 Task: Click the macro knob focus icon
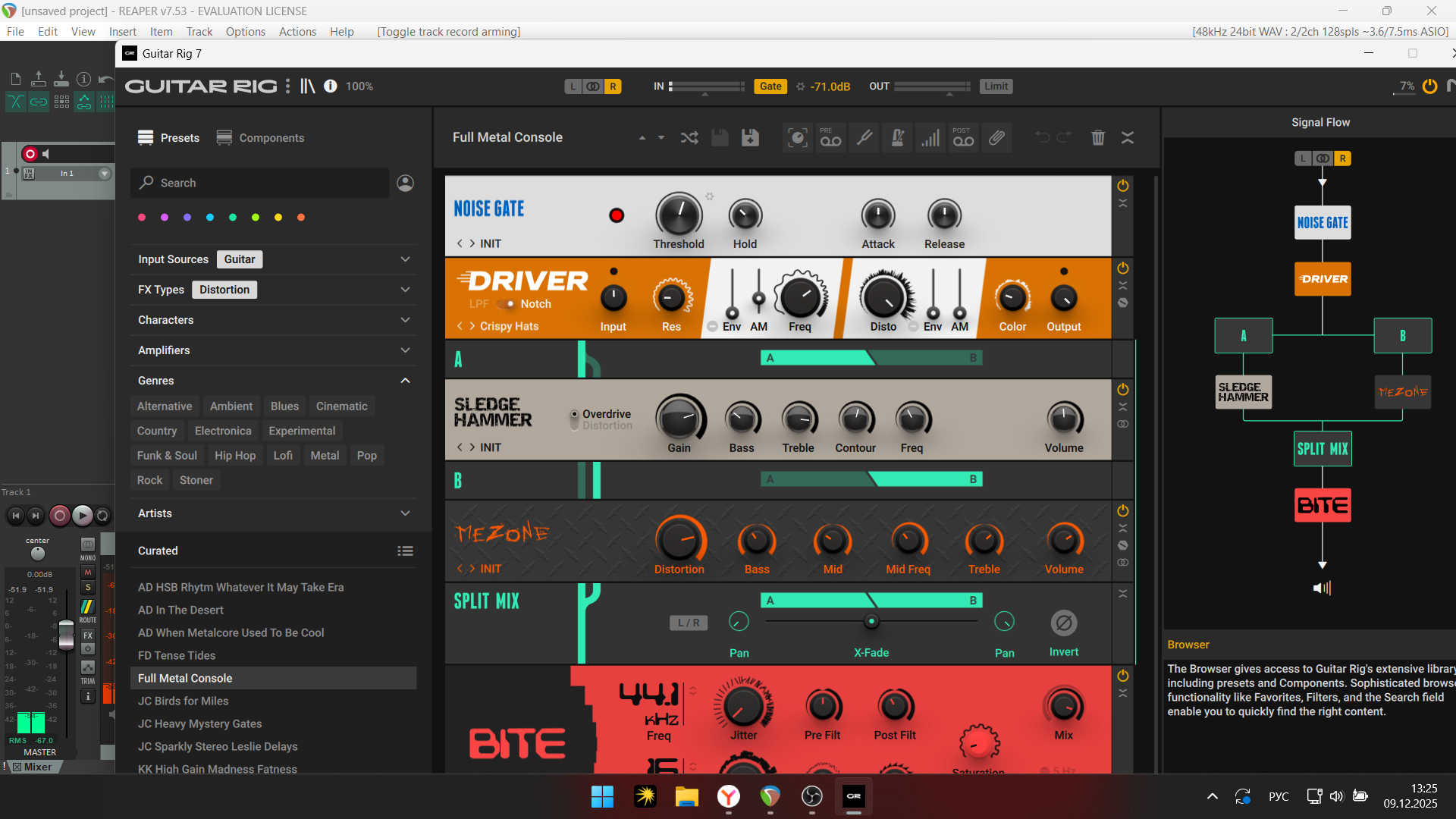click(x=798, y=138)
